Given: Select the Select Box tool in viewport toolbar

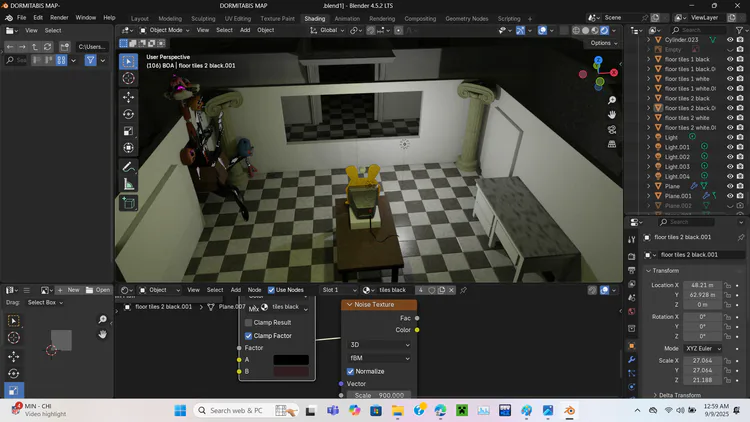Looking at the screenshot, I should (128, 61).
